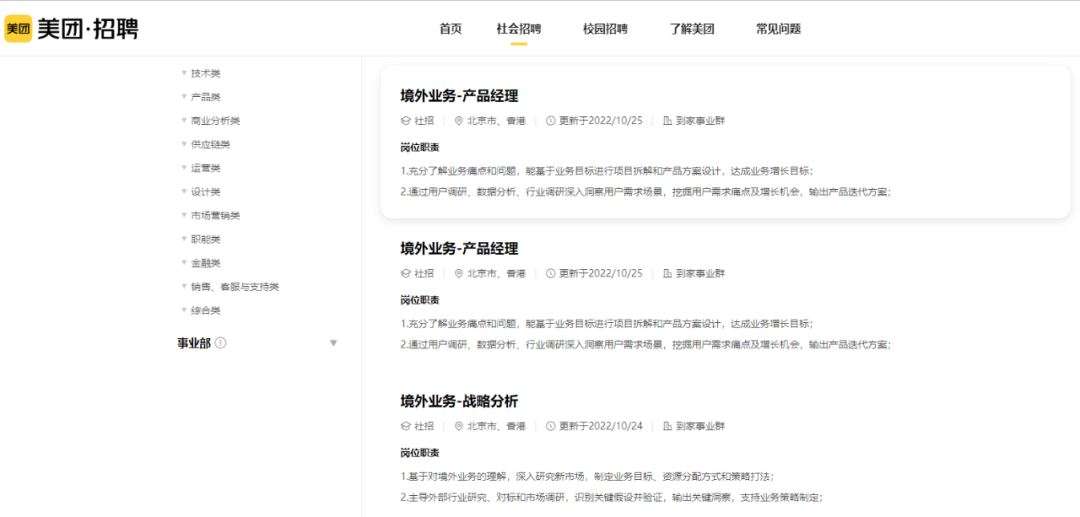Switch to the 校园招聘 tab
1080x517 pixels.
[605, 29]
